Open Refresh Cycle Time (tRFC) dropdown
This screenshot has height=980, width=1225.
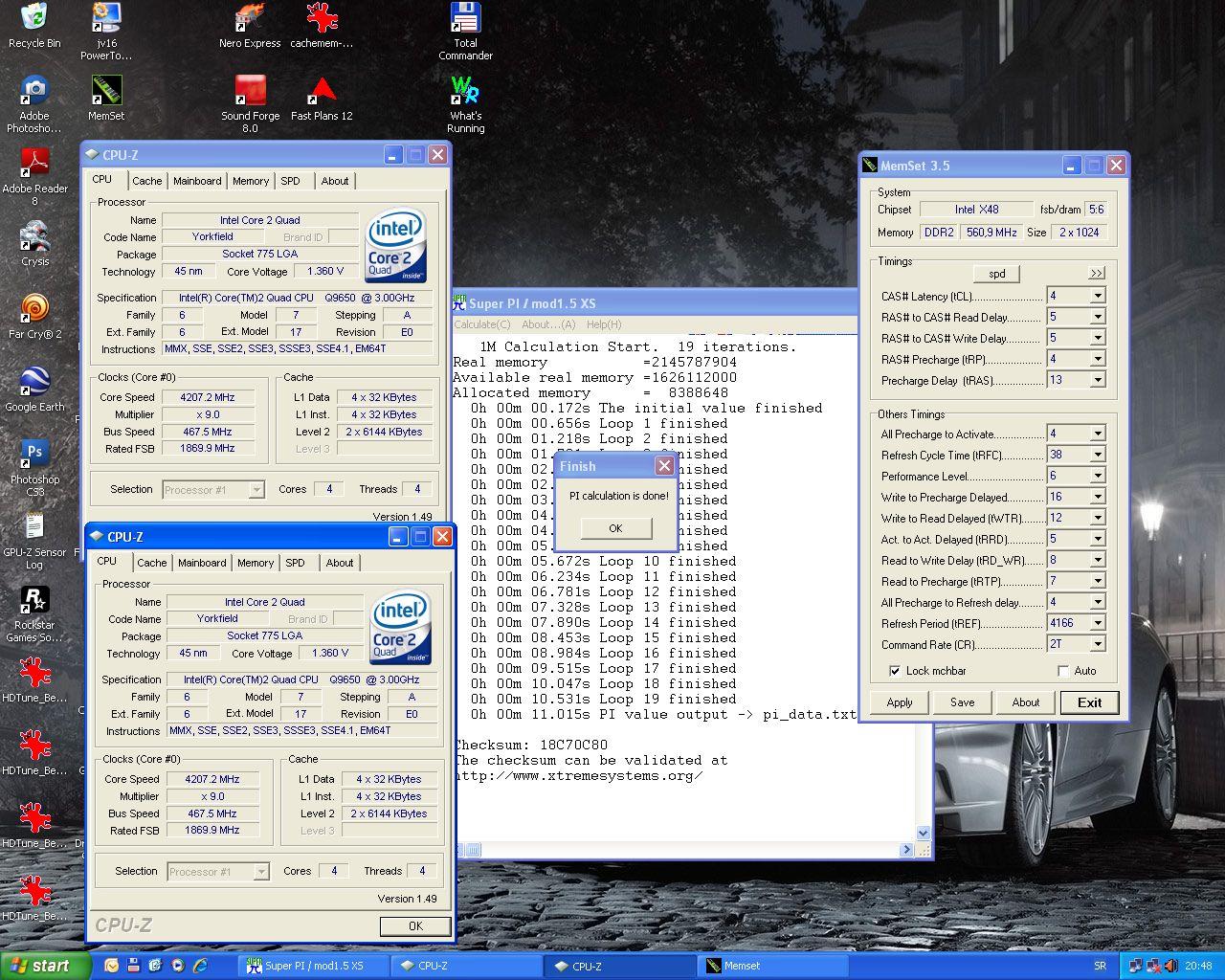pos(1098,455)
